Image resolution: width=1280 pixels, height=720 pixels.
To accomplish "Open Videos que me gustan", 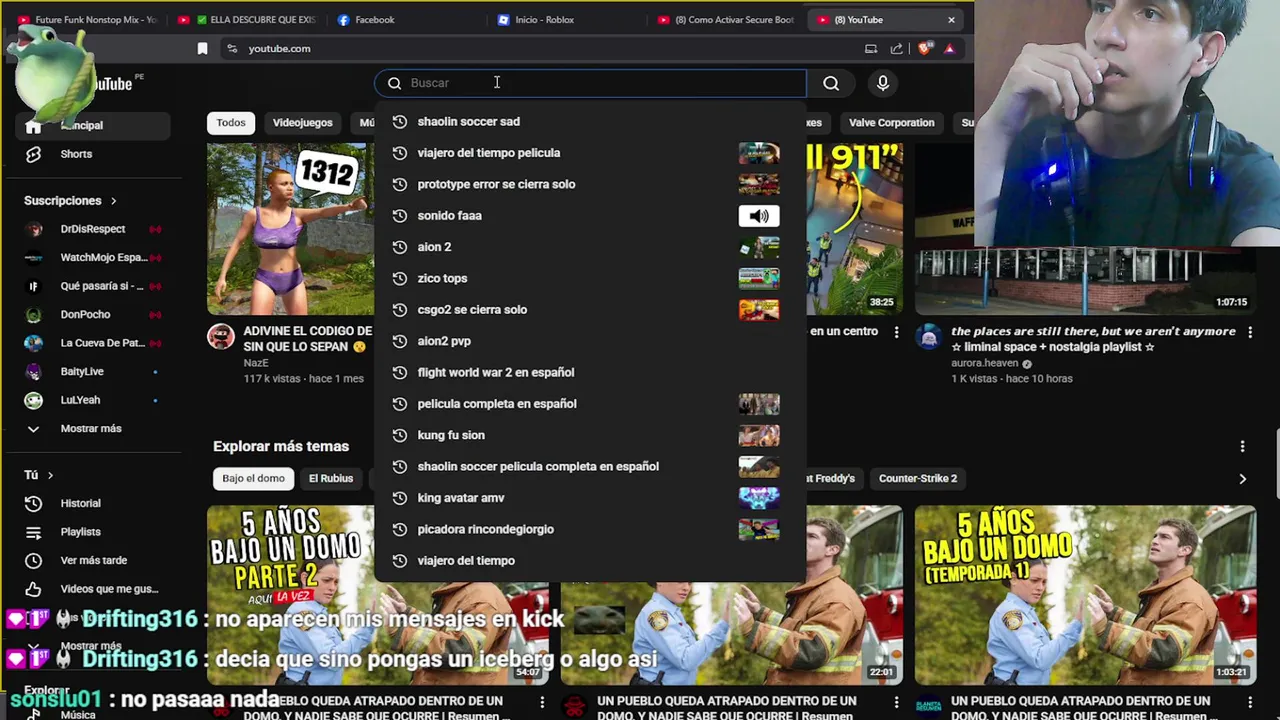I will [x=90, y=589].
